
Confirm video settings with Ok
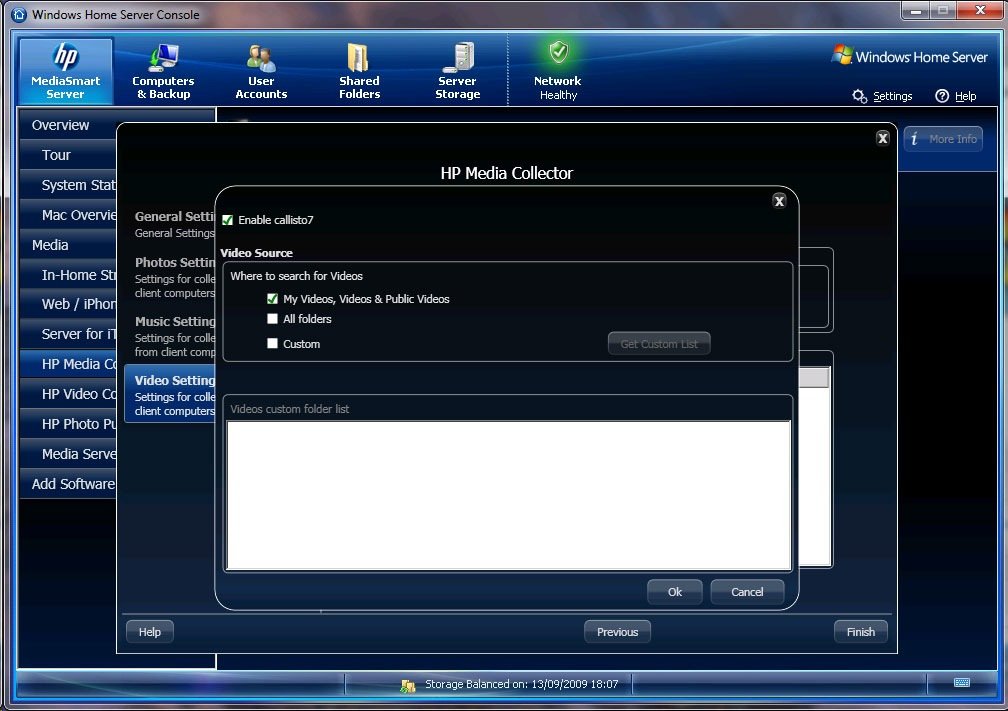(x=674, y=592)
